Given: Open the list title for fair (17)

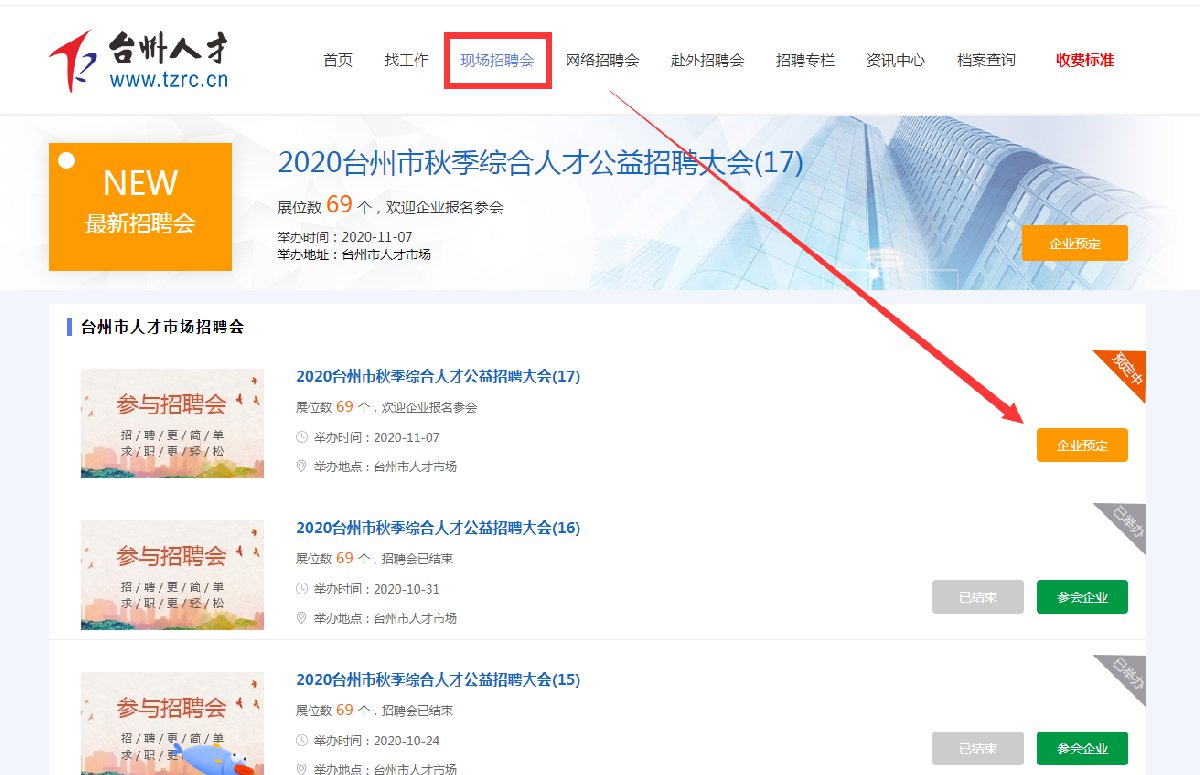Looking at the screenshot, I should point(438,376).
